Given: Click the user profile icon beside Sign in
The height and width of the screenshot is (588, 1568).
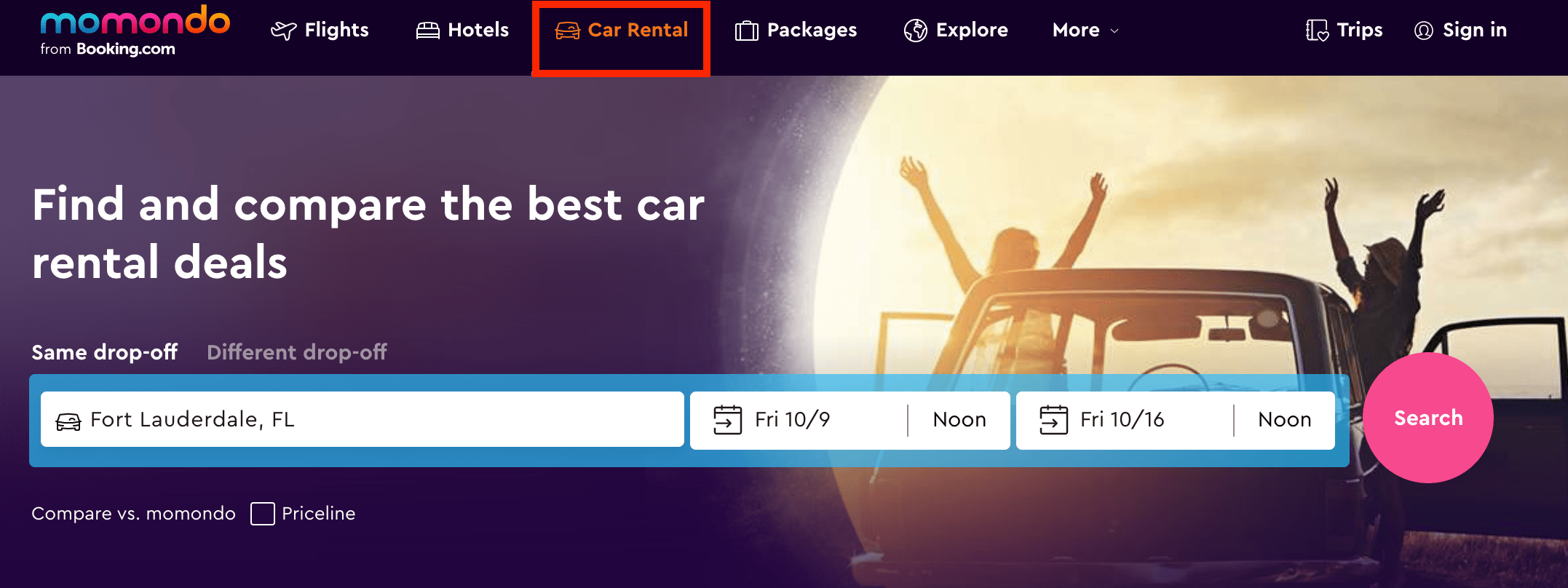Looking at the screenshot, I should (x=1423, y=31).
